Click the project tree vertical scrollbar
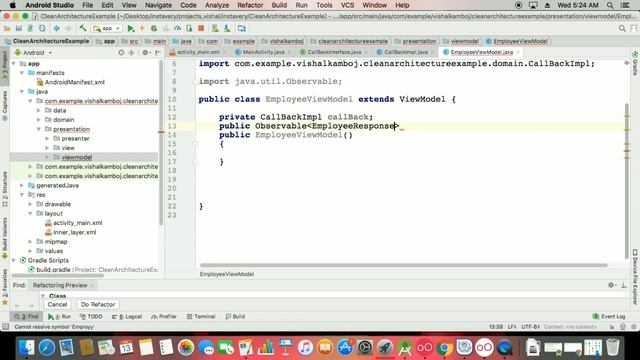Viewport: 640px width, 360px height. [x=161, y=143]
